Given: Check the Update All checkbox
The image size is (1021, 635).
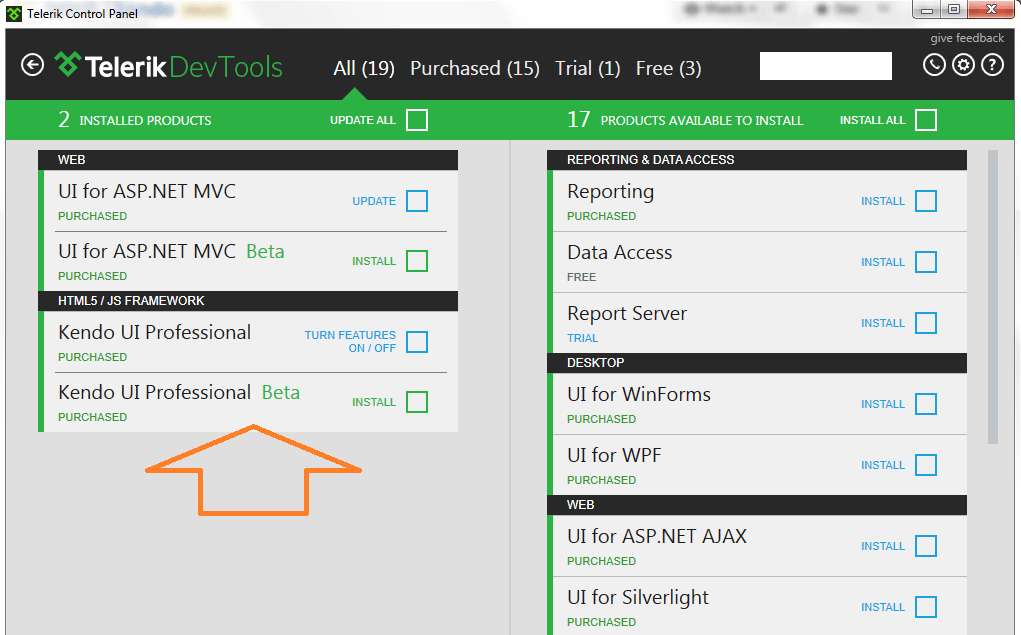Looking at the screenshot, I should 417,120.
